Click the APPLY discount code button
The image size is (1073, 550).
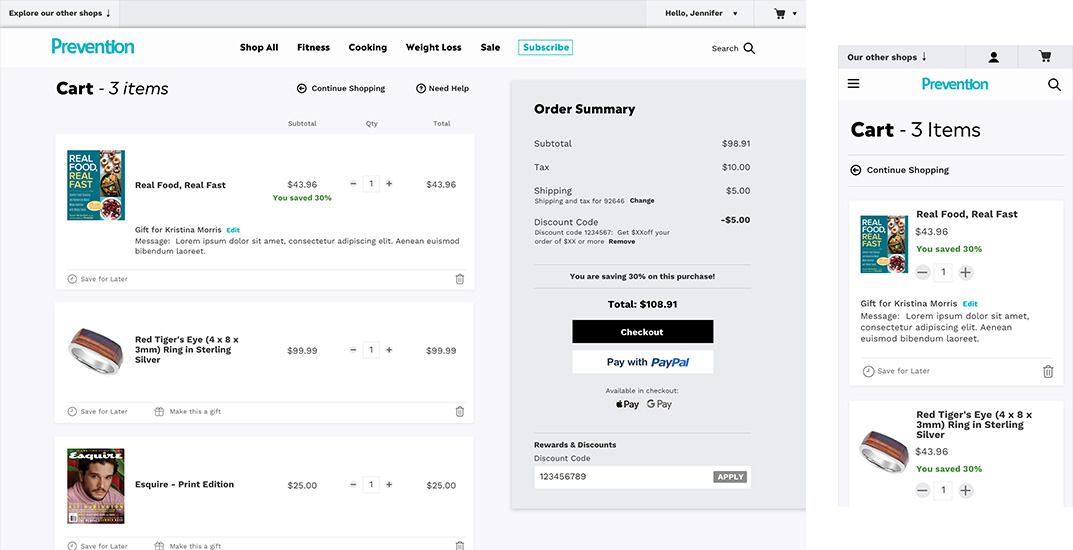pyautogui.click(x=730, y=477)
